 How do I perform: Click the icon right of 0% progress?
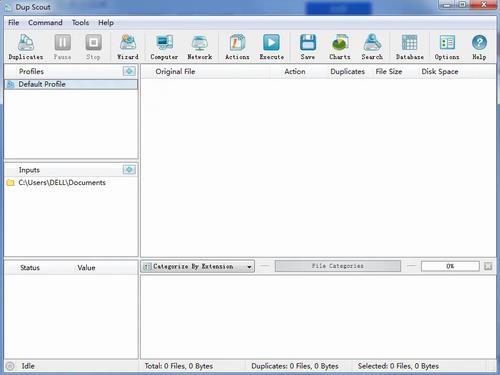coord(488,266)
